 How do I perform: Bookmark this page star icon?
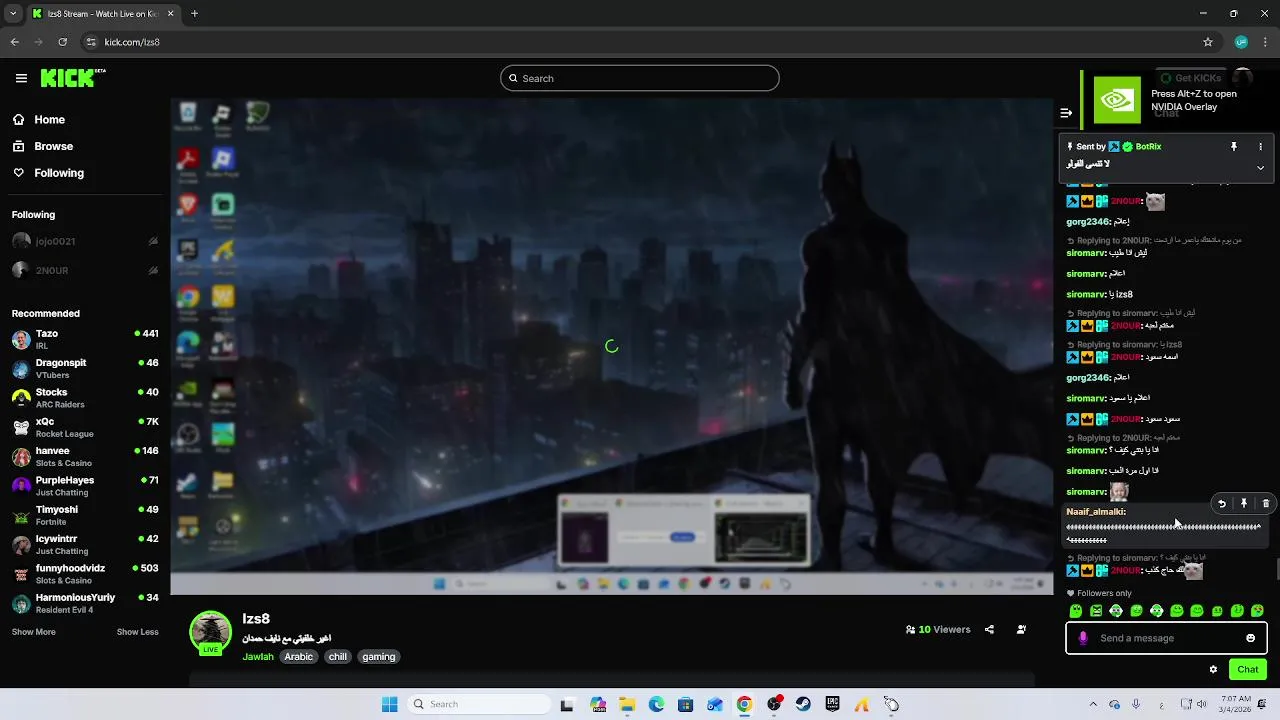pos(1208,42)
